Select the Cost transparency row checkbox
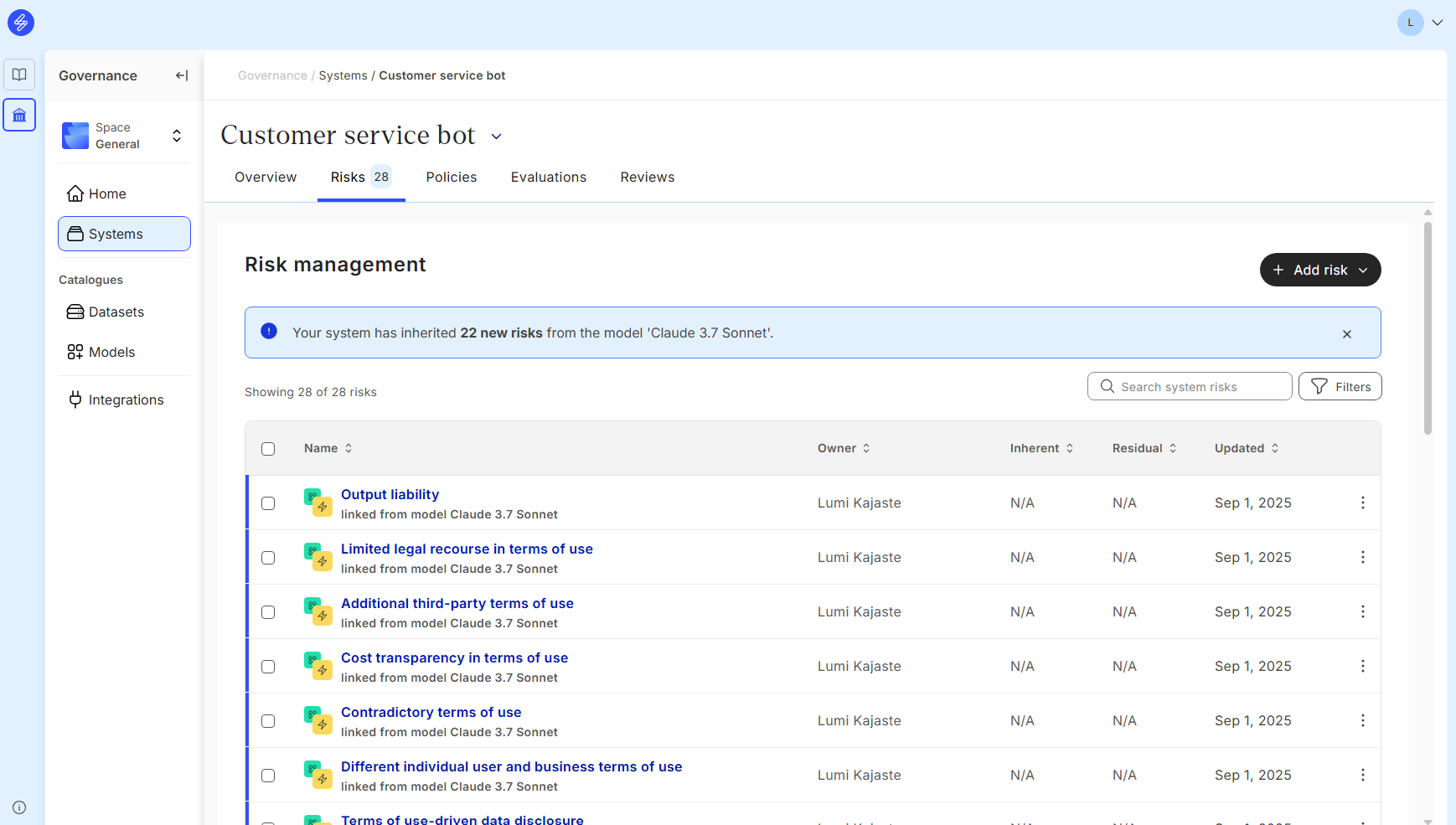Image resolution: width=1456 pixels, height=825 pixels. pyautogui.click(x=268, y=667)
